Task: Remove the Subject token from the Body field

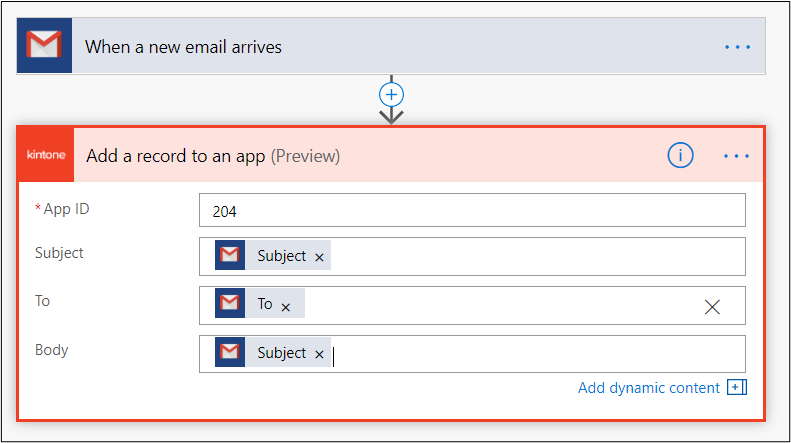Action: point(320,354)
